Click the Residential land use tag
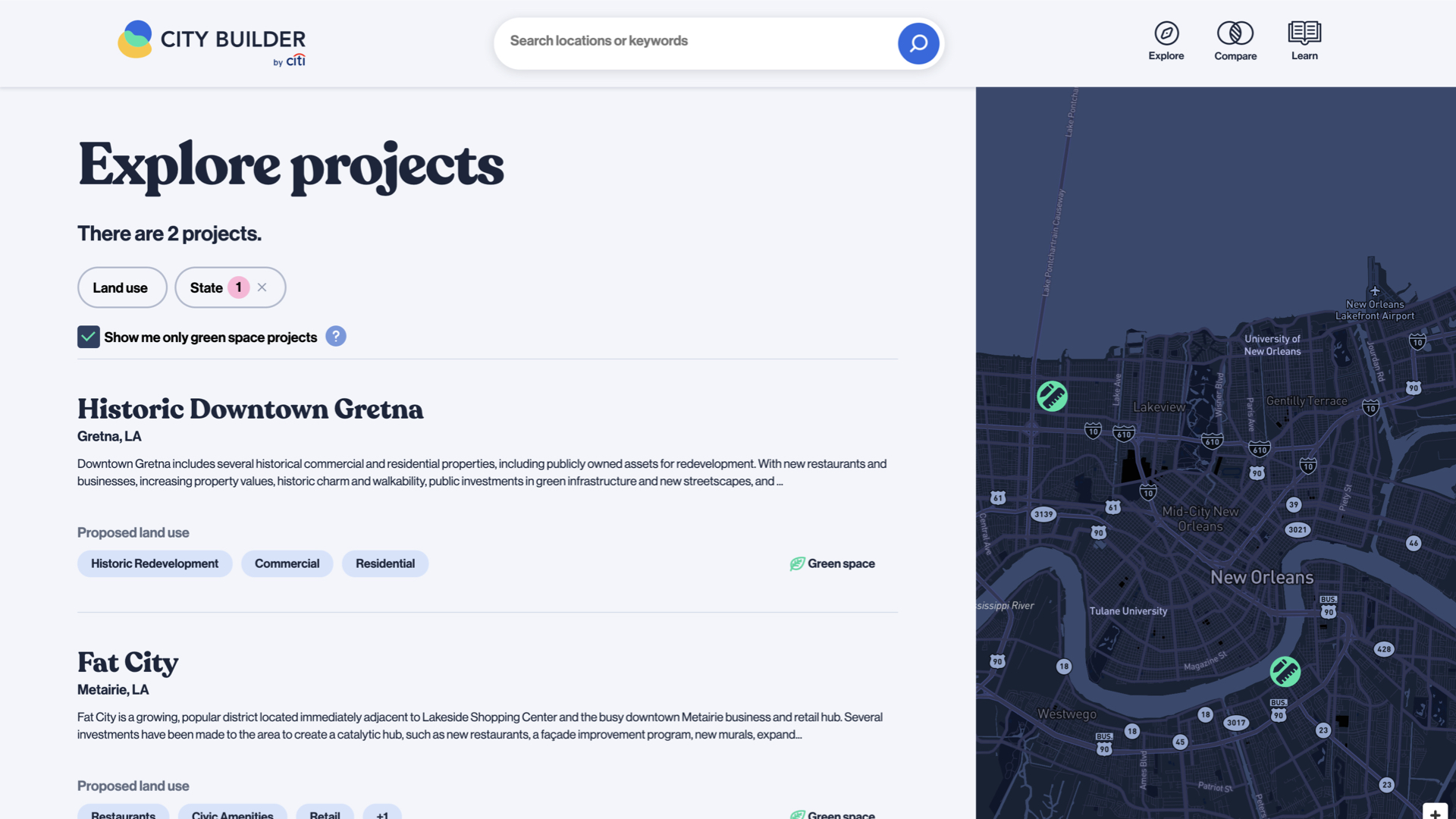This screenshot has height=819, width=1456. (384, 563)
